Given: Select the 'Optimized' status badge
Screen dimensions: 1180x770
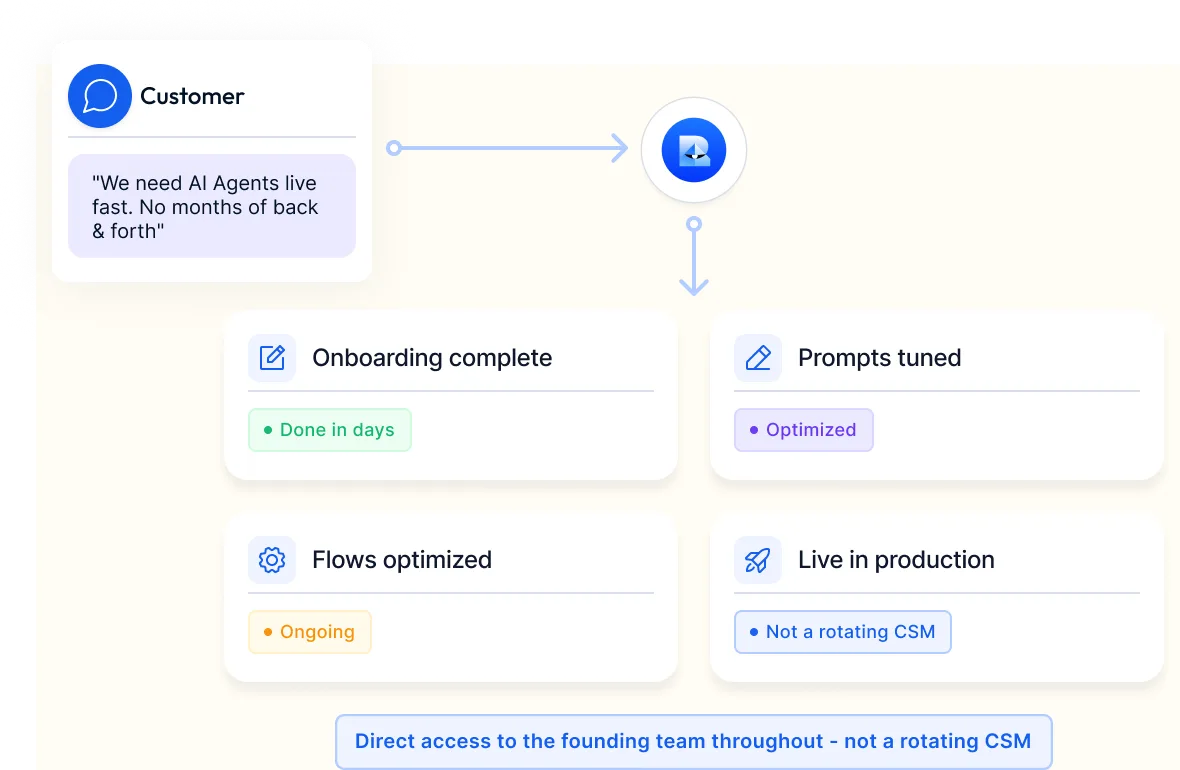Looking at the screenshot, I should [804, 430].
